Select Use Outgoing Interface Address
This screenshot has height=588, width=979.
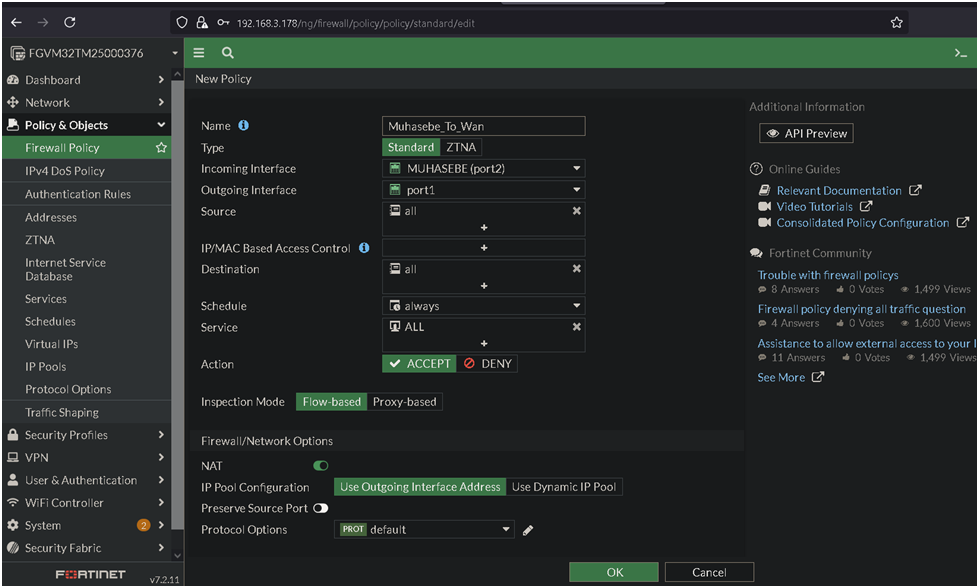[420, 487]
